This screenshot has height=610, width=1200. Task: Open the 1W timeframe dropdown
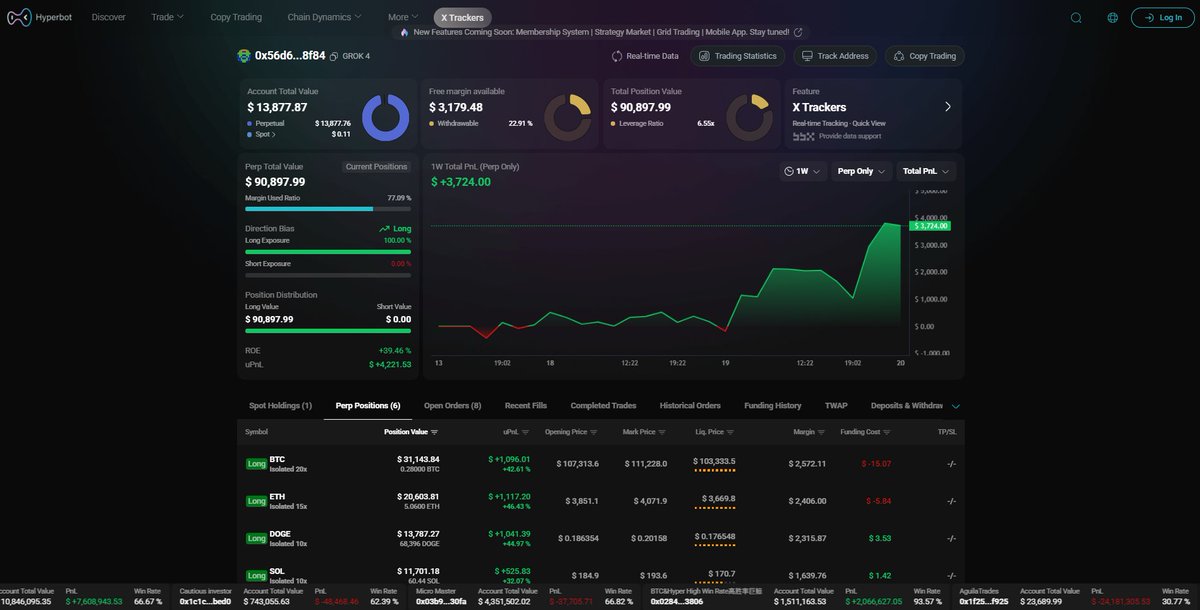point(804,171)
